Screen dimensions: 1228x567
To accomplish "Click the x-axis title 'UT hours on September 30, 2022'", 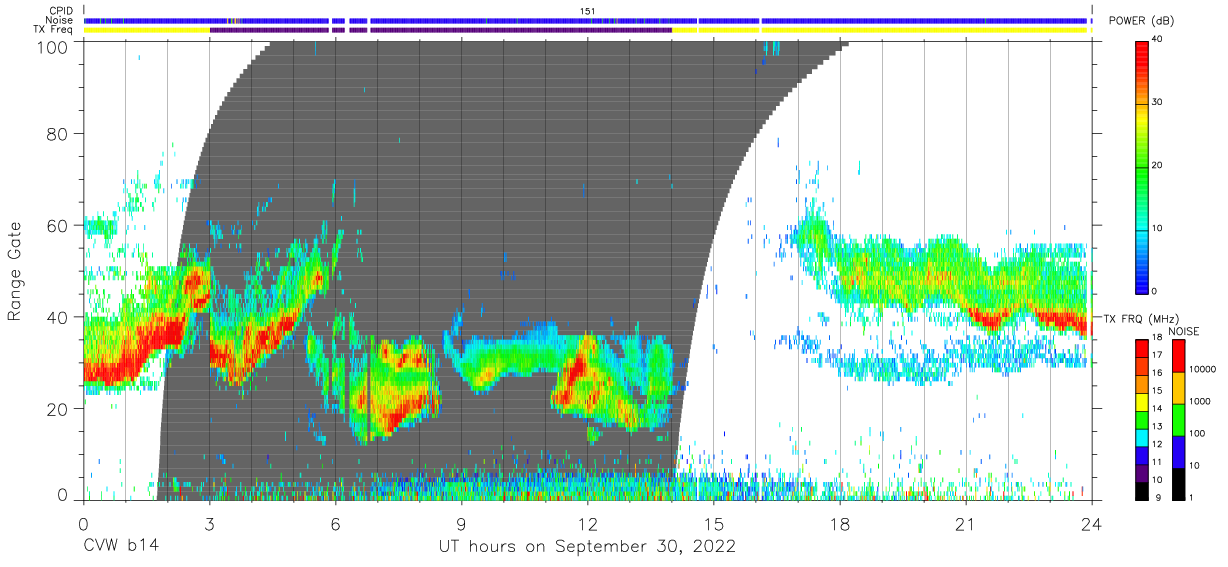I will coord(587,547).
